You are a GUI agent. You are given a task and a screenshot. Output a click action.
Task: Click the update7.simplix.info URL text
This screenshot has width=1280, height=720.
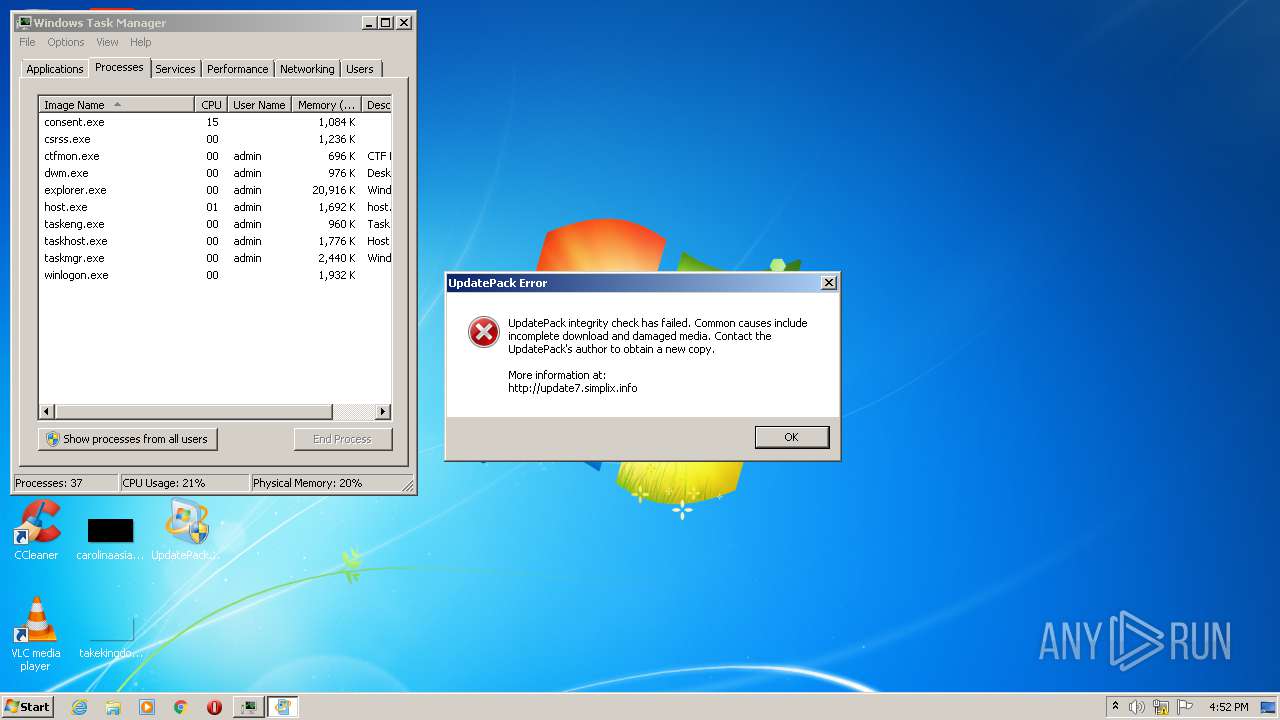tap(572, 388)
